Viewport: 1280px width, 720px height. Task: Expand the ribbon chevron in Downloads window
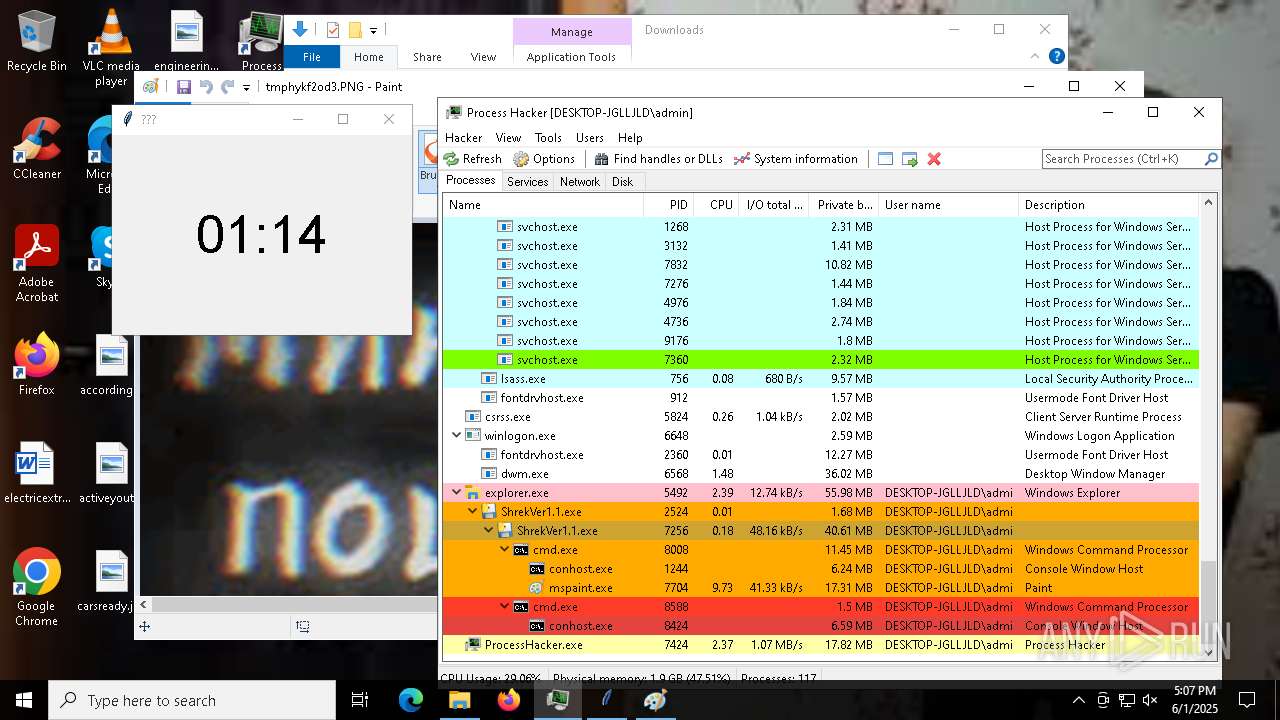1034,57
